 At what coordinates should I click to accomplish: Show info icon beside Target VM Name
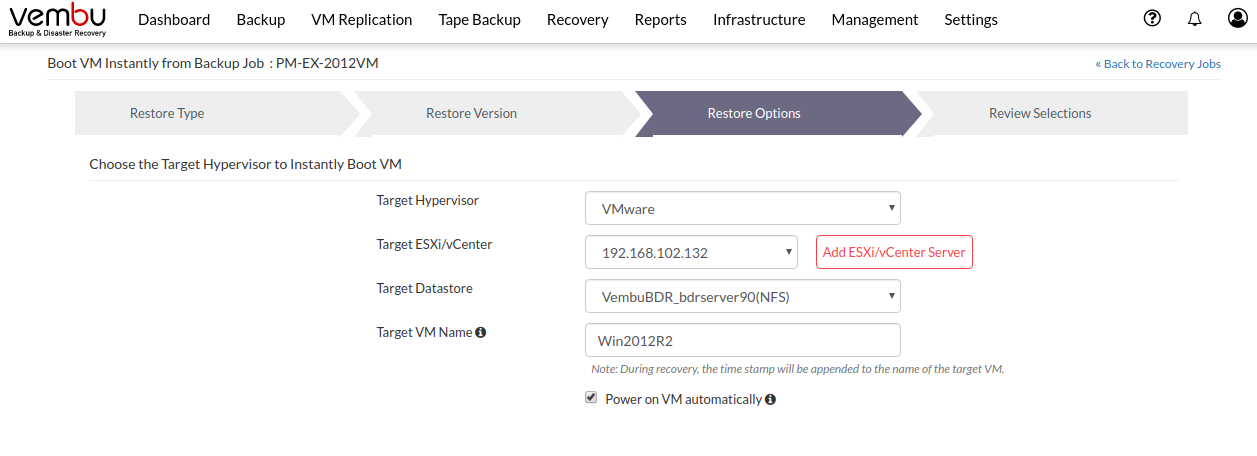481,333
